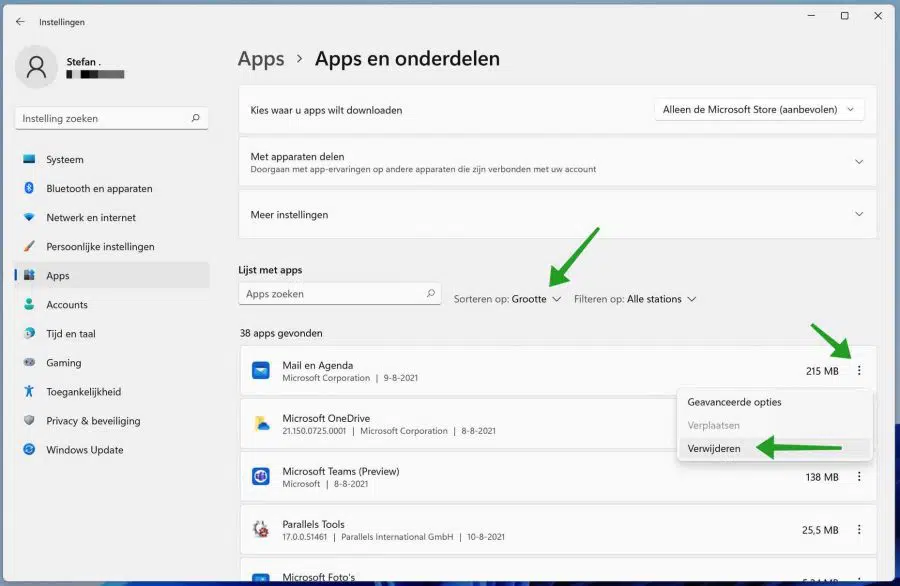Open three-dot menu for Microsoft Teams
900x586 pixels.
click(x=859, y=476)
